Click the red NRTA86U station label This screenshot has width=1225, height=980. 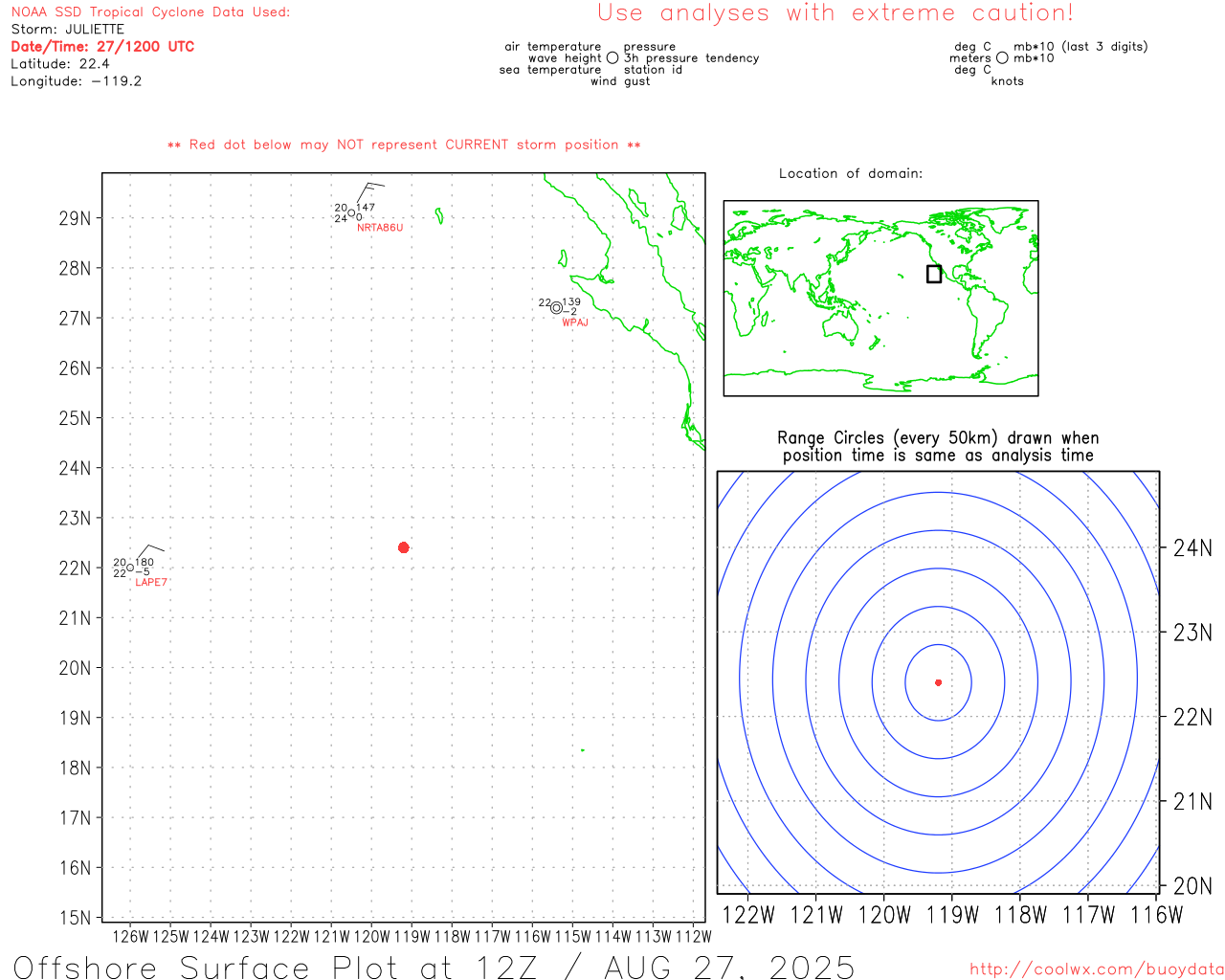tap(380, 228)
